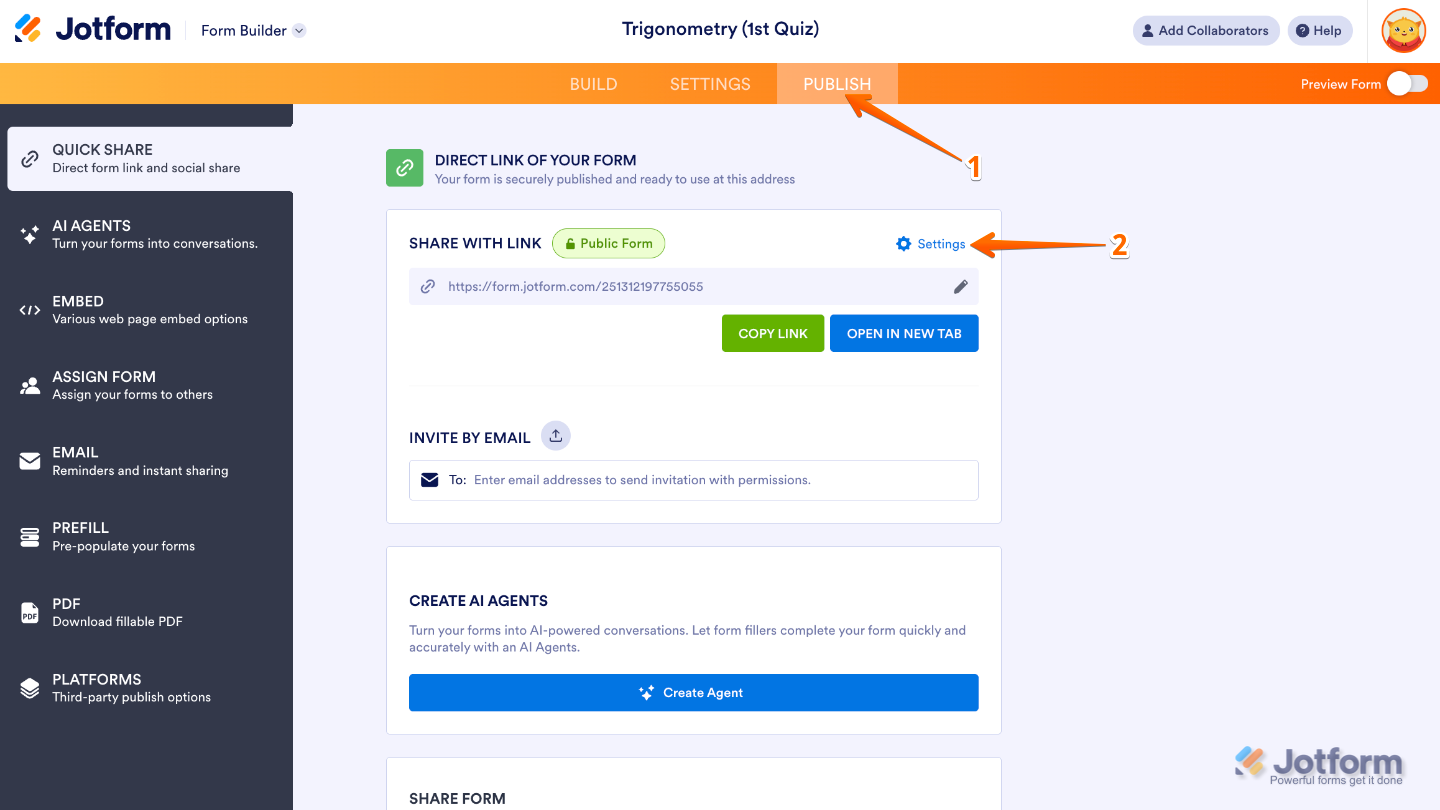This screenshot has width=1440, height=810.
Task: Select the AI Agents sparkle icon in sidebar
Action: coord(28,234)
